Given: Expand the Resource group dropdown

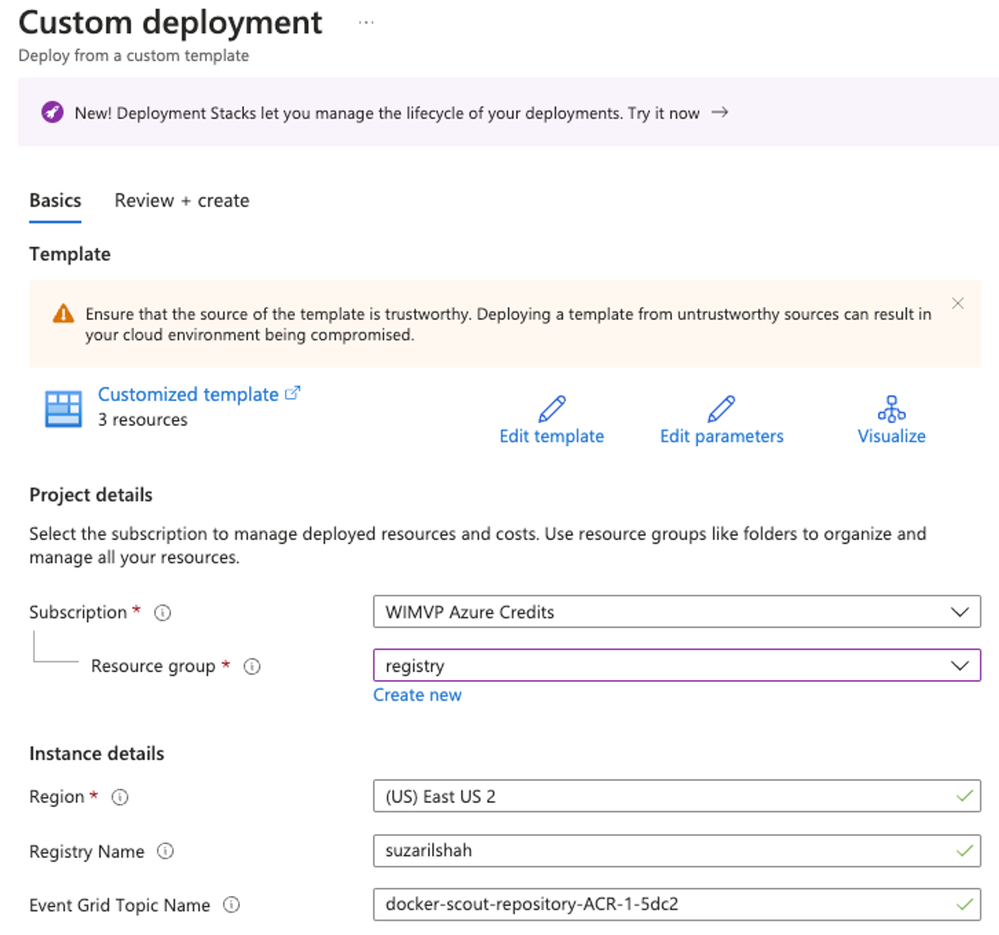Looking at the screenshot, I should [960, 666].
